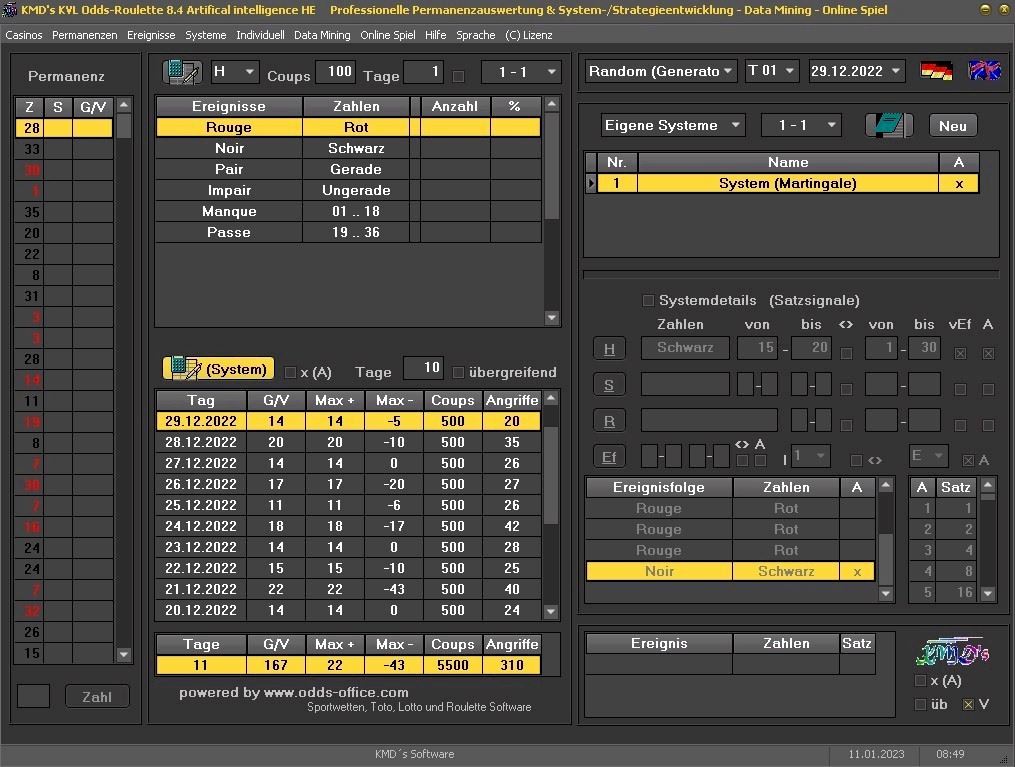Click the H signal button
The image size is (1015, 767).
click(608, 349)
